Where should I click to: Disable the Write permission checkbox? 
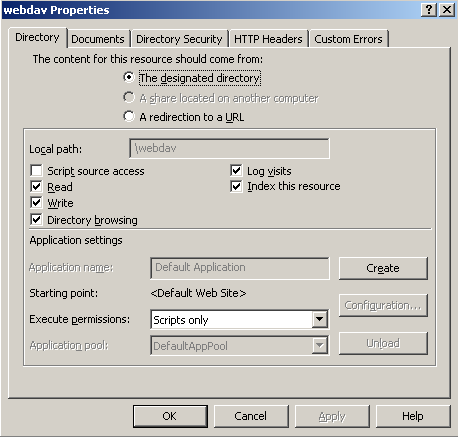[x=36, y=203]
